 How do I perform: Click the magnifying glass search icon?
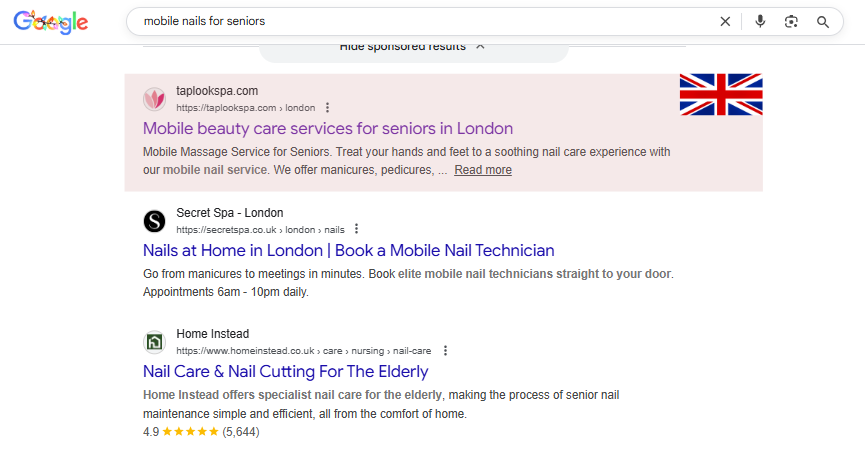pos(823,21)
